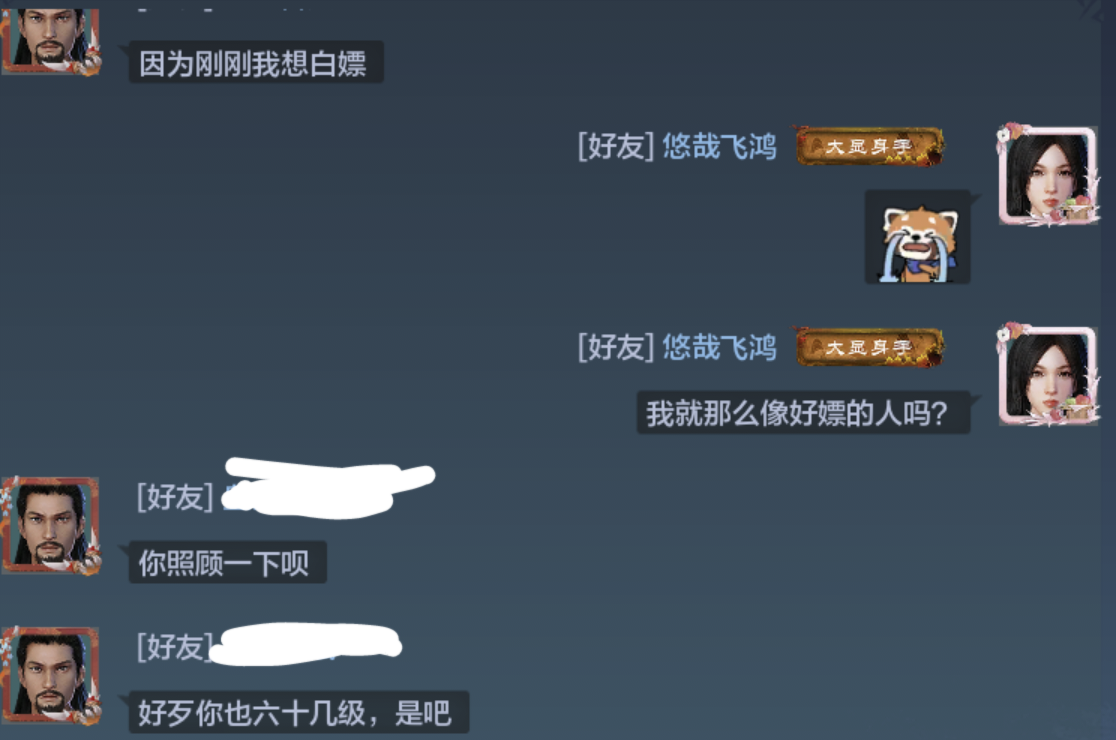Click male avatar beside 因为刚刚我想白嫖 message
This screenshot has width=1116, height=740.
pyautogui.click(x=50, y=39)
